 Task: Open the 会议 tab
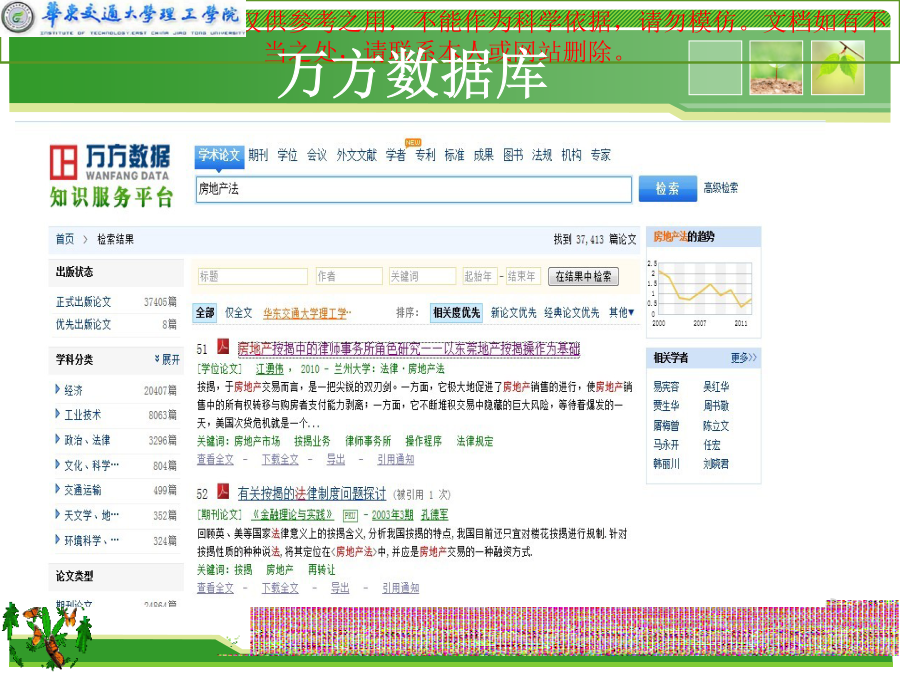pyautogui.click(x=317, y=155)
